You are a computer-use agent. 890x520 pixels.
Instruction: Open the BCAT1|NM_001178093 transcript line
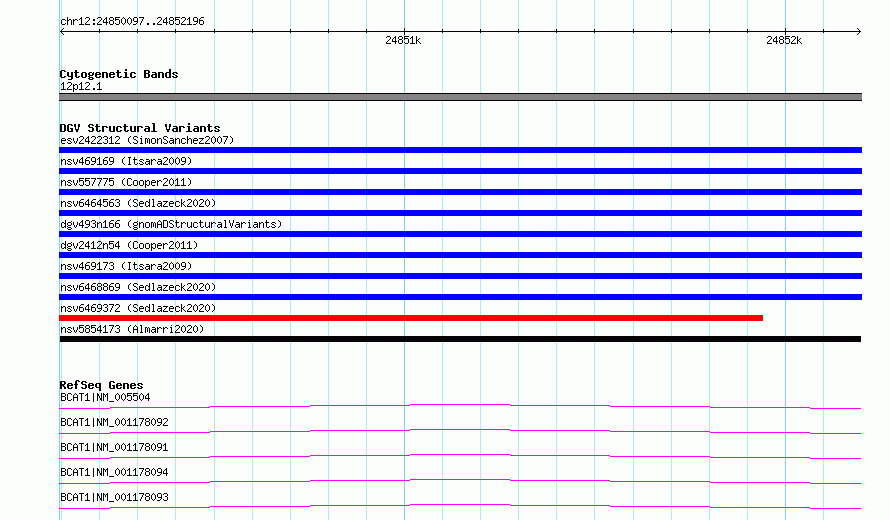point(460,506)
